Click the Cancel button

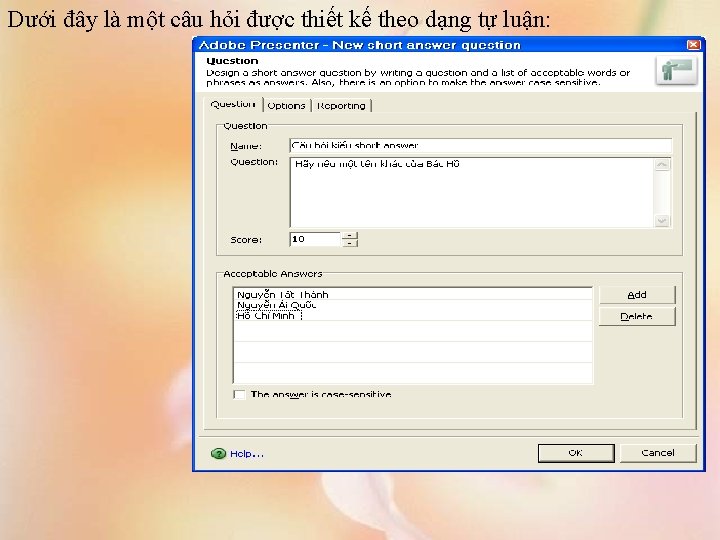(x=658, y=453)
